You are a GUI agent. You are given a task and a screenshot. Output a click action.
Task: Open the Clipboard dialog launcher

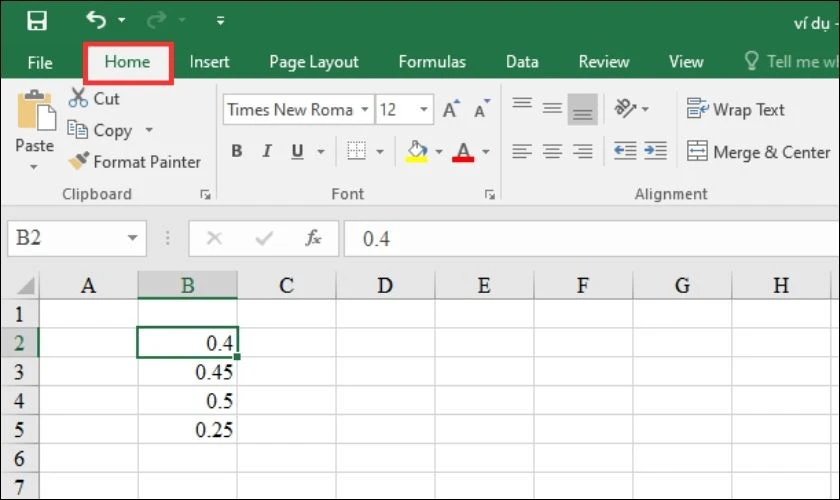tap(205, 195)
